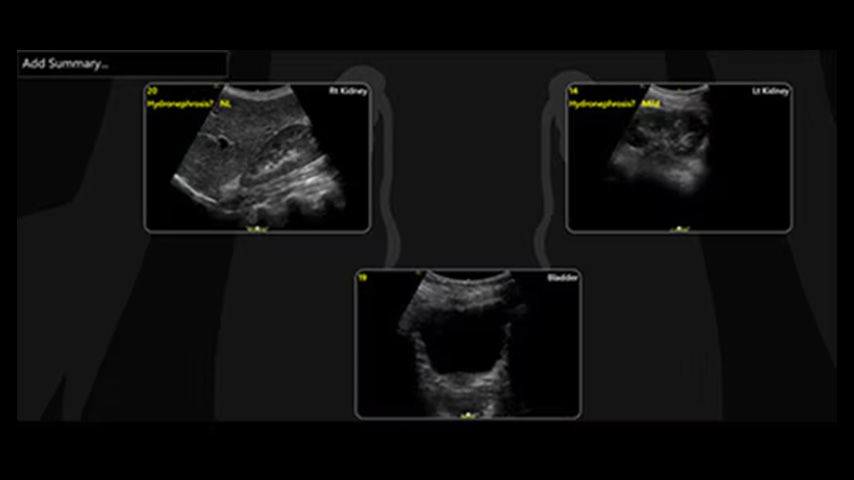This screenshot has height=480, width=854.
Task: Click the Hydronephrosis? label on Rt Kidney
Action: point(180,103)
